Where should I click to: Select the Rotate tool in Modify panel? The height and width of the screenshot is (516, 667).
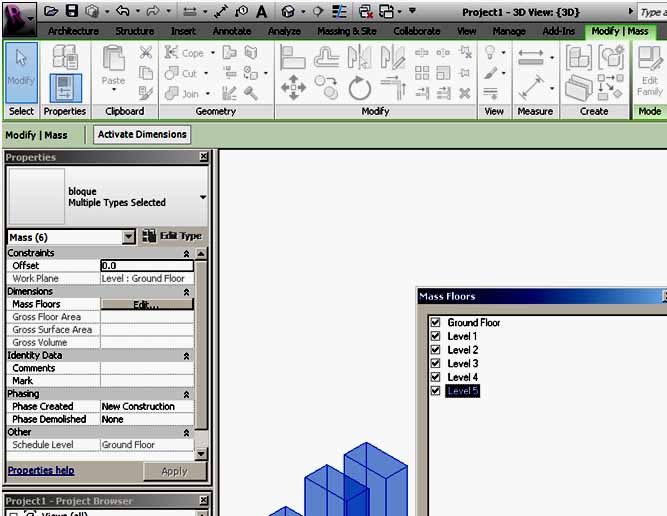359,89
